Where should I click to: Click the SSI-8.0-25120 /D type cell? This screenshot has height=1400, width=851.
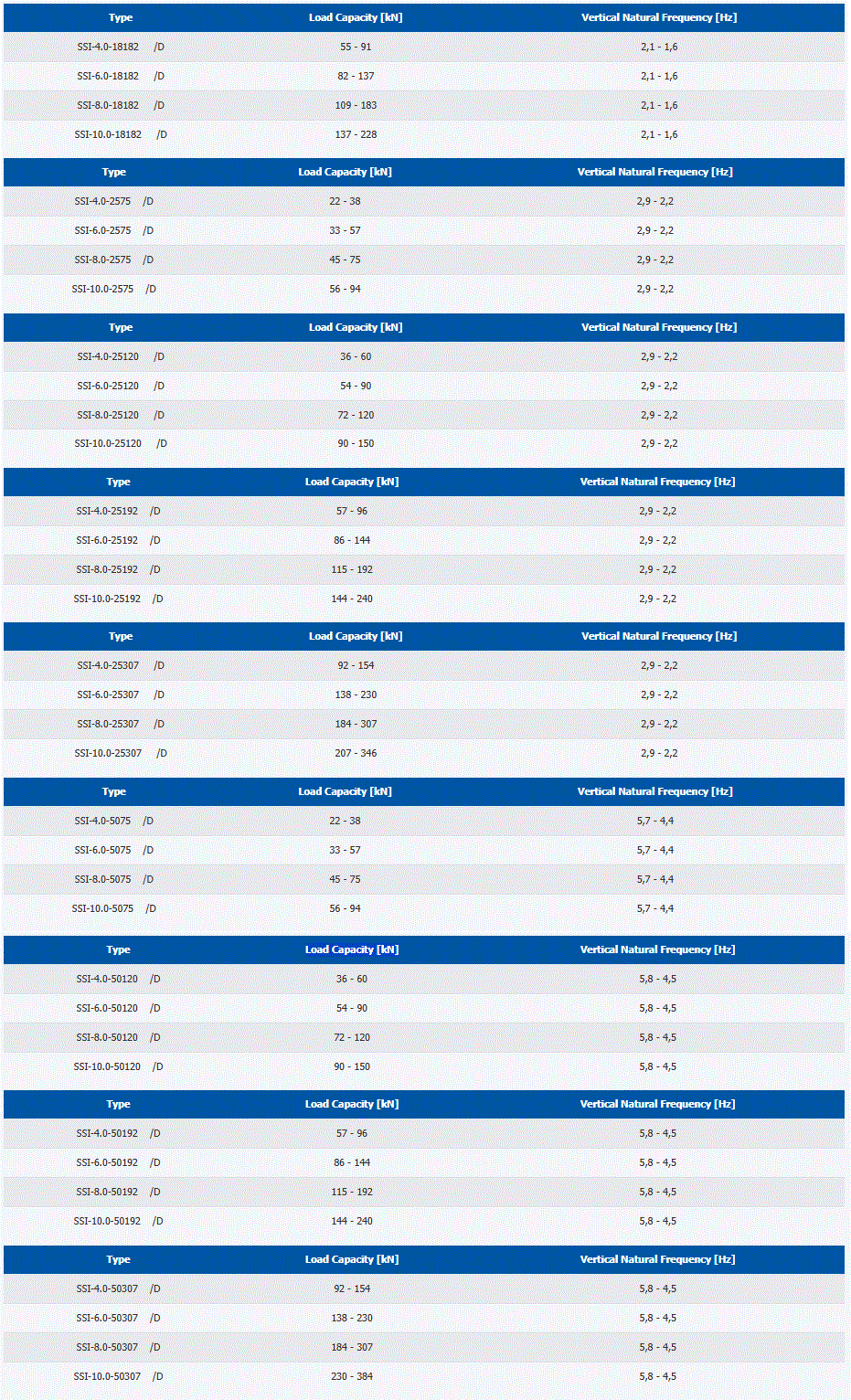point(120,415)
